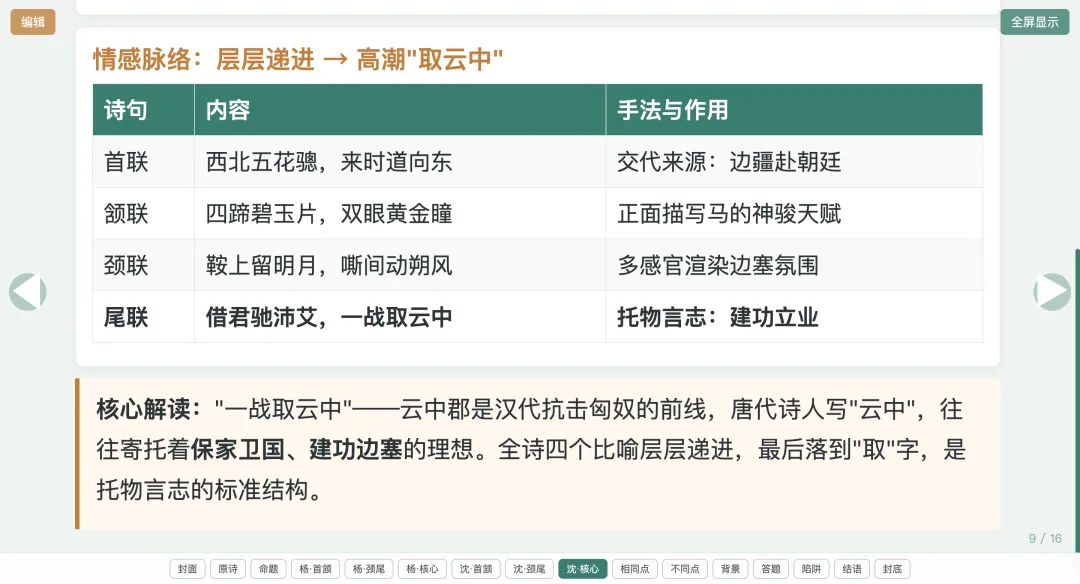
Task: Open the 原诗 slide tab
Action: click(228, 569)
